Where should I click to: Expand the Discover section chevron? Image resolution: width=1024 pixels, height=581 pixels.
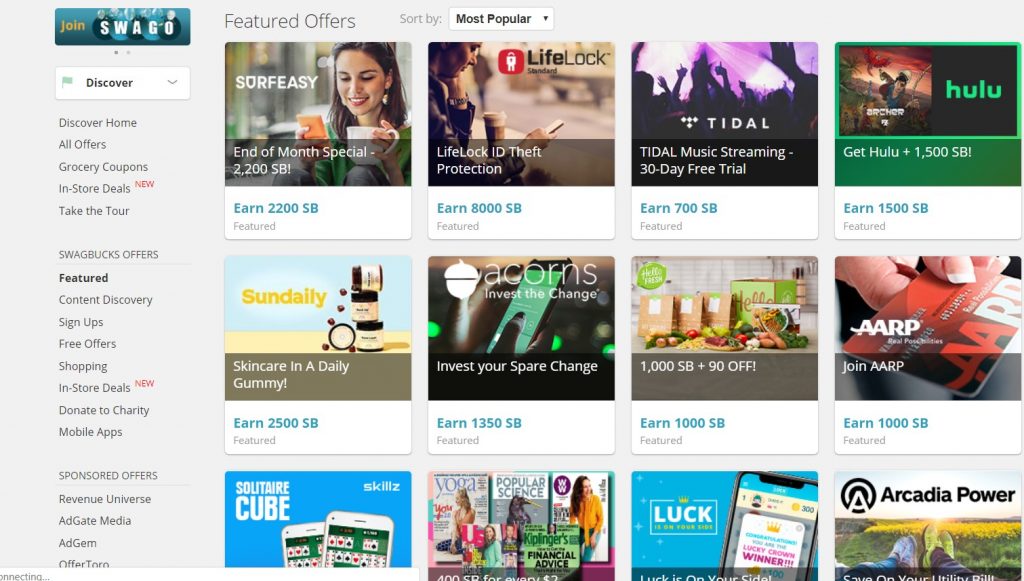[172, 82]
